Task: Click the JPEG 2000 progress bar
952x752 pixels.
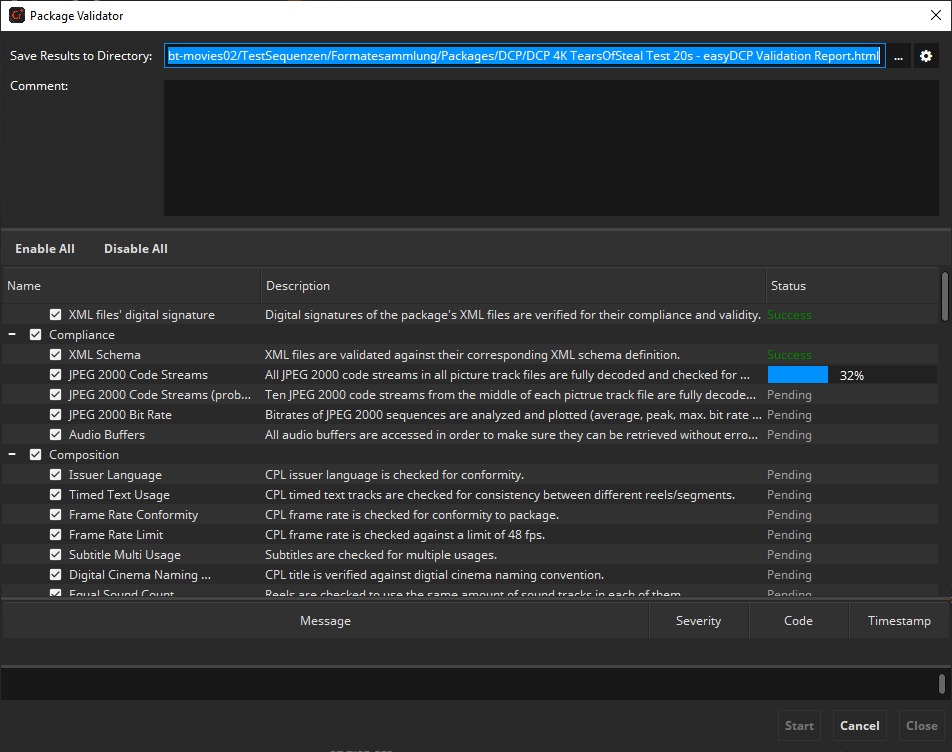Action: point(798,375)
